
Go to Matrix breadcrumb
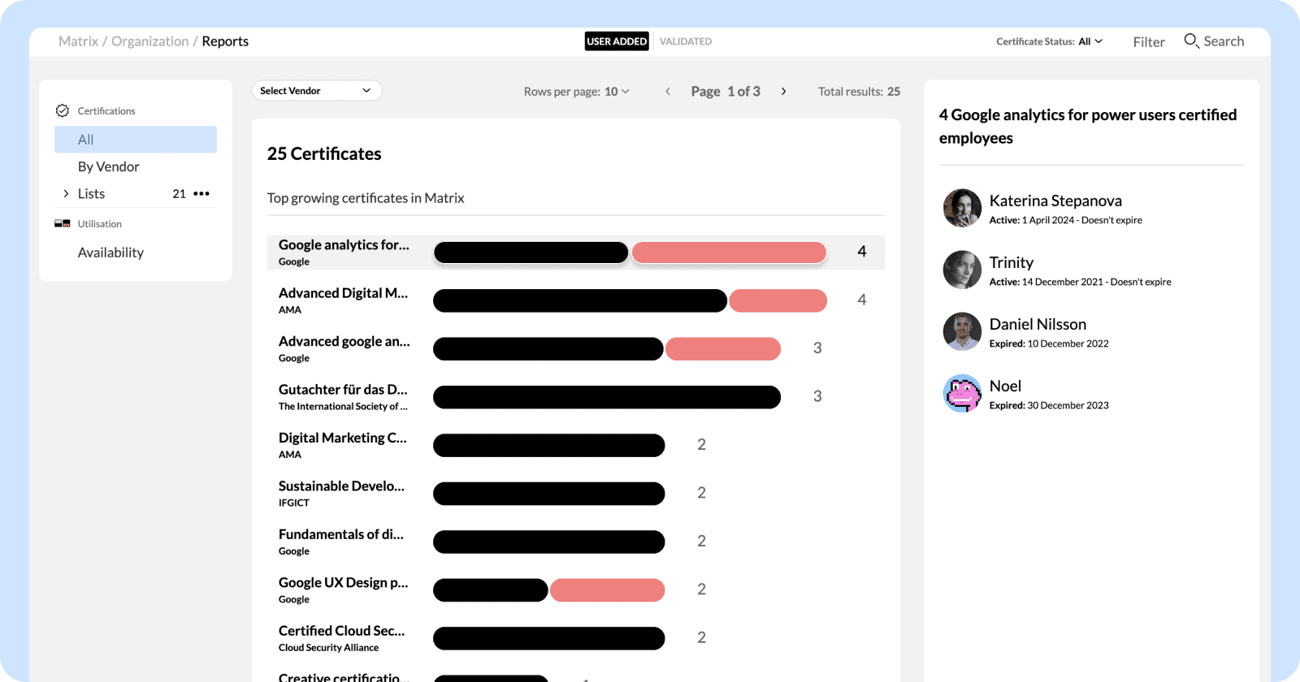point(78,41)
